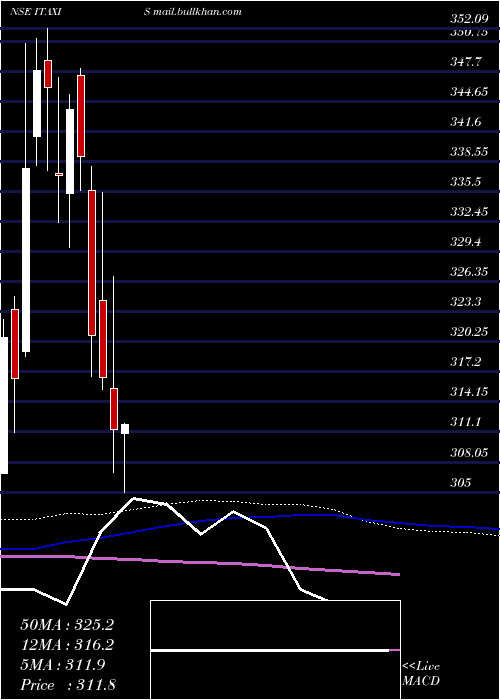The height and width of the screenshot is (700, 500).
Task: Click the mail.bullkhan.com source text
Action: coord(197,12)
